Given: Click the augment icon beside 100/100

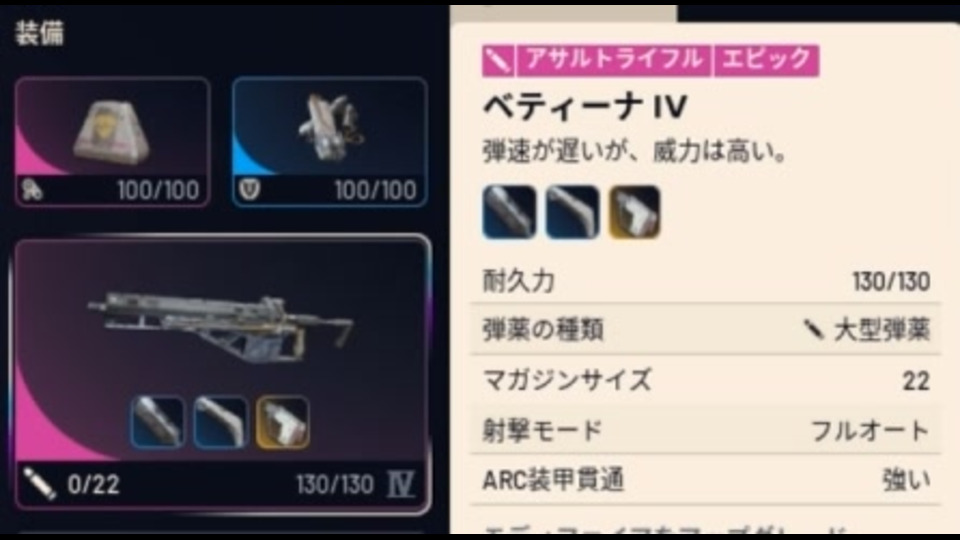Looking at the screenshot, I should point(32,190).
